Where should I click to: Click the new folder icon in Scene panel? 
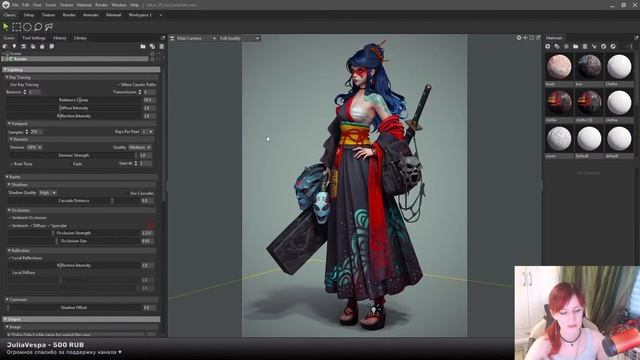pos(143,47)
